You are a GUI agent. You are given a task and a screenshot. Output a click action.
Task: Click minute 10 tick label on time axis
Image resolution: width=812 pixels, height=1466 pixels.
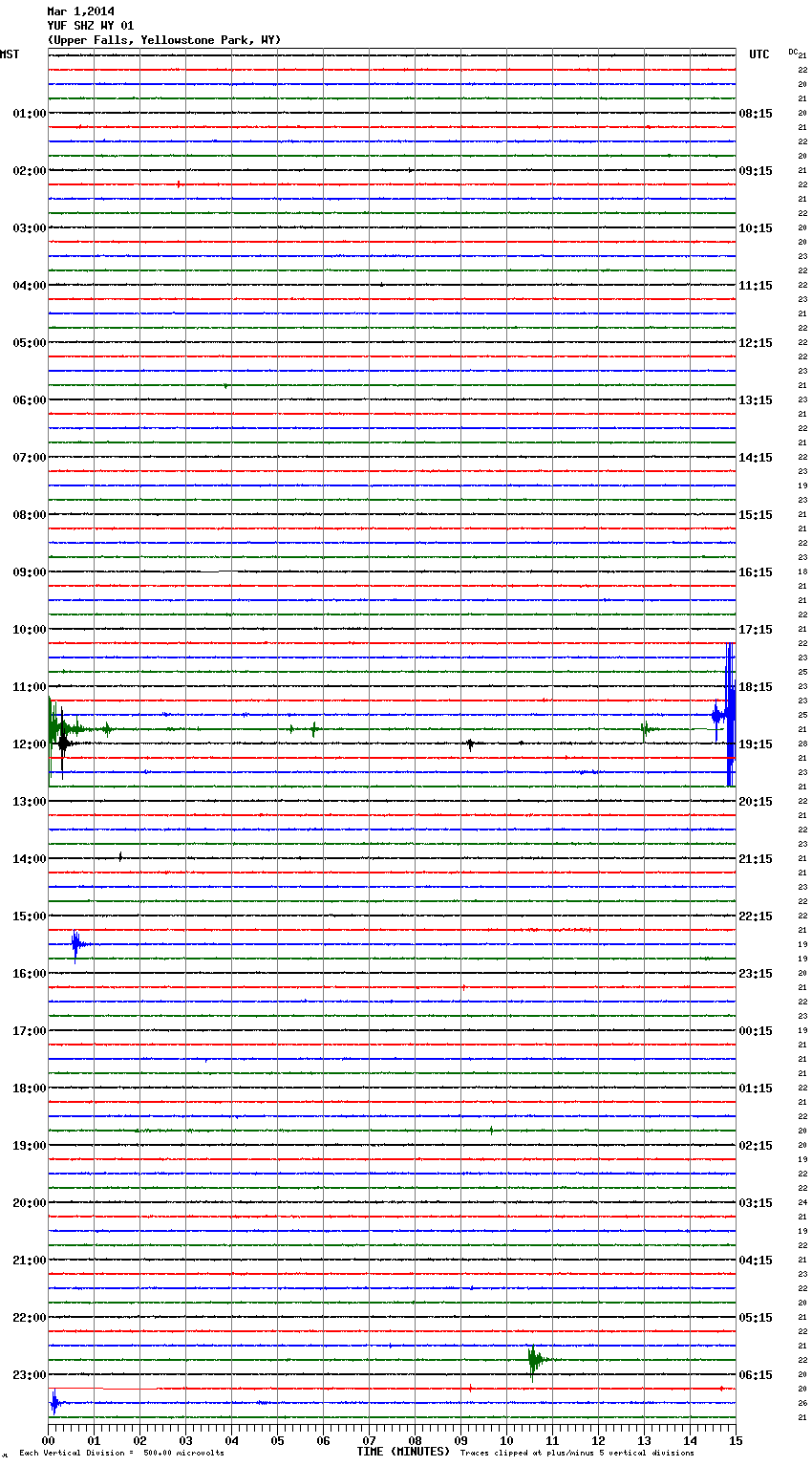[x=506, y=1440]
